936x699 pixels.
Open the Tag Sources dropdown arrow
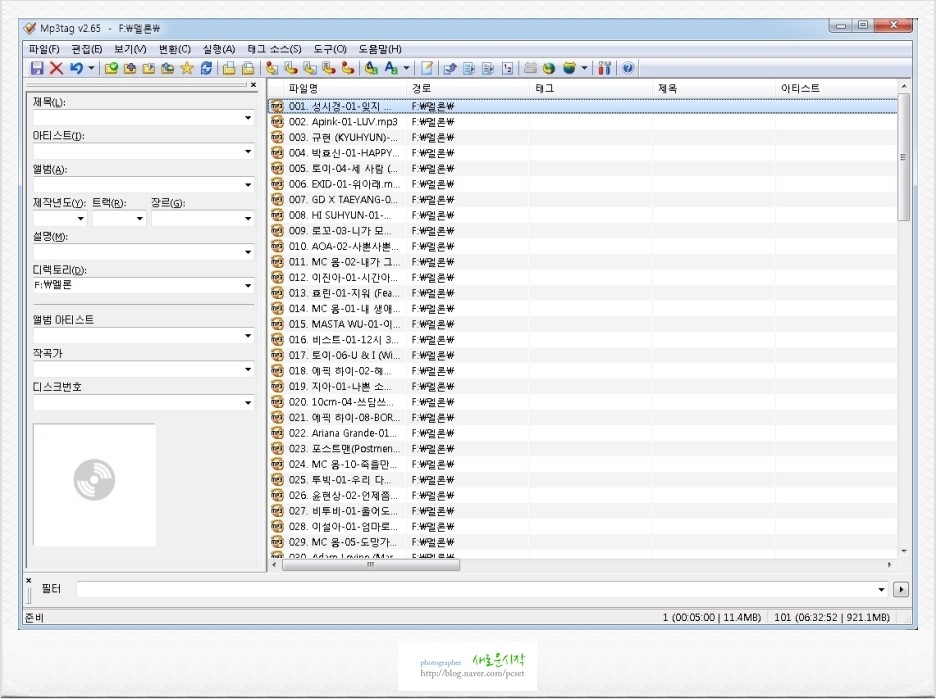584,68
